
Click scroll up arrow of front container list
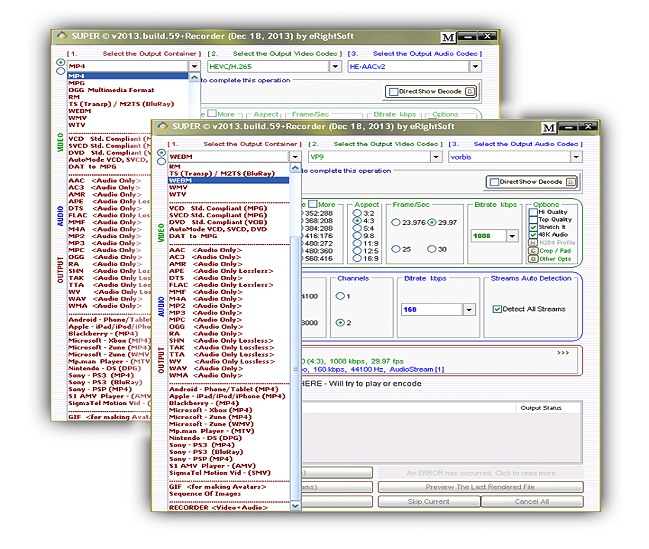point(295,168)
